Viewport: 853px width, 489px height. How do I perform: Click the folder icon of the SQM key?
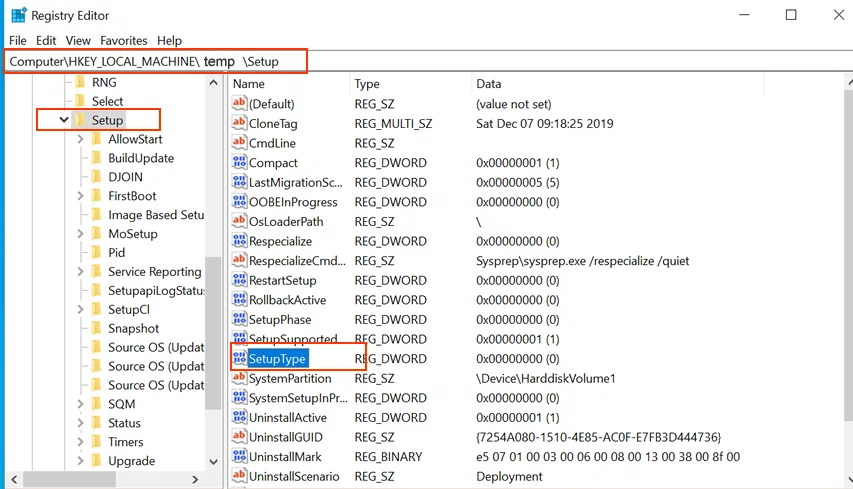96,404
